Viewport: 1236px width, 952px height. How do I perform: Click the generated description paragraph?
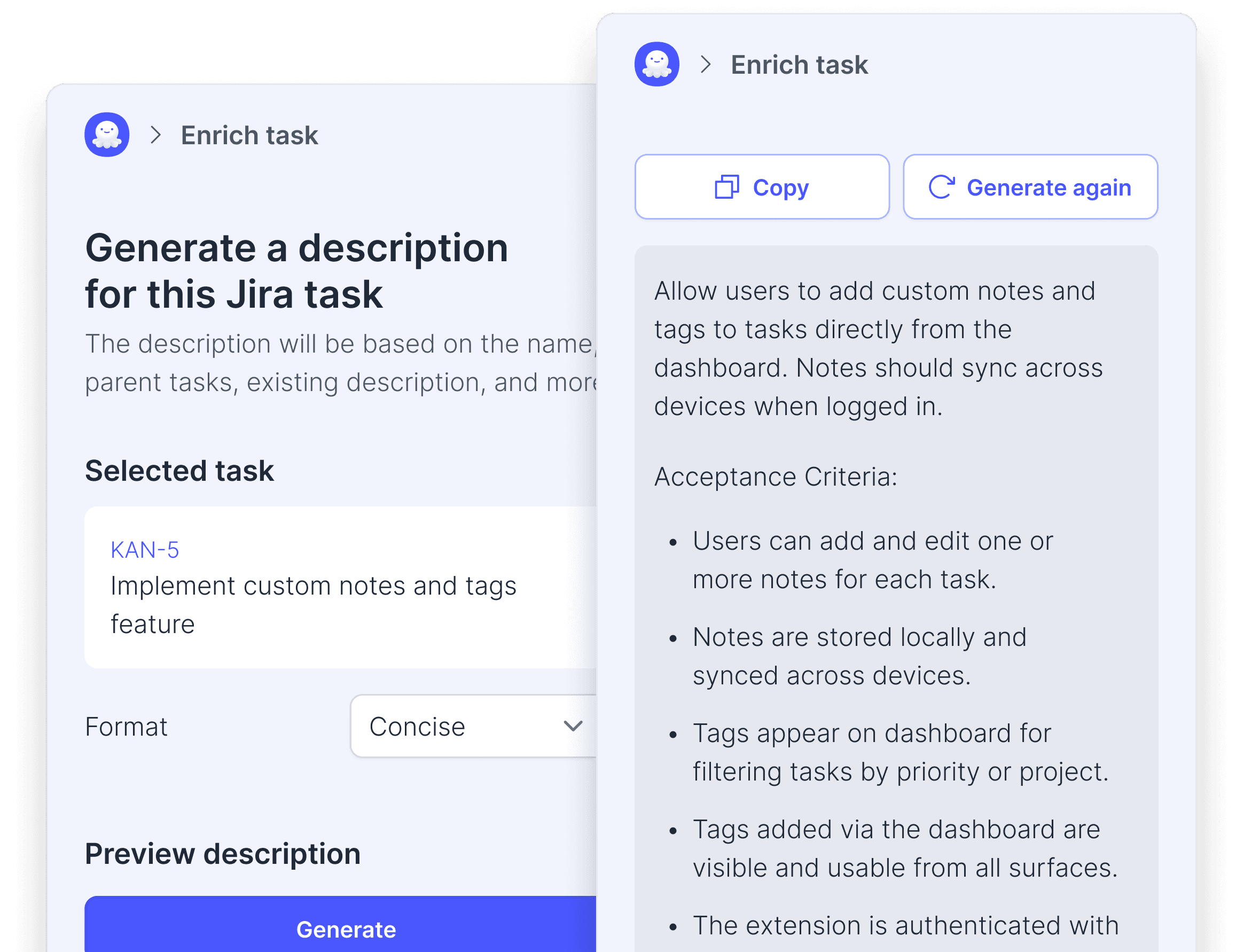877,348
